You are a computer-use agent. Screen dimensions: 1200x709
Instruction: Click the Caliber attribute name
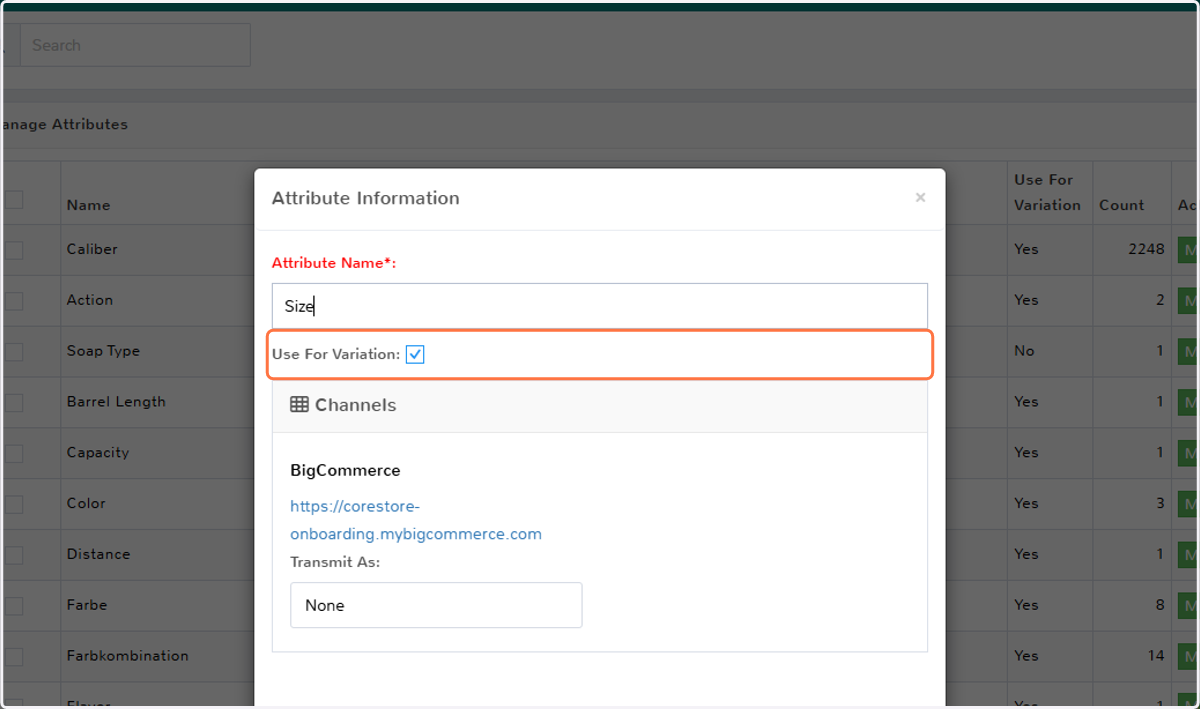pyautogui.click(x=92, y=249)
